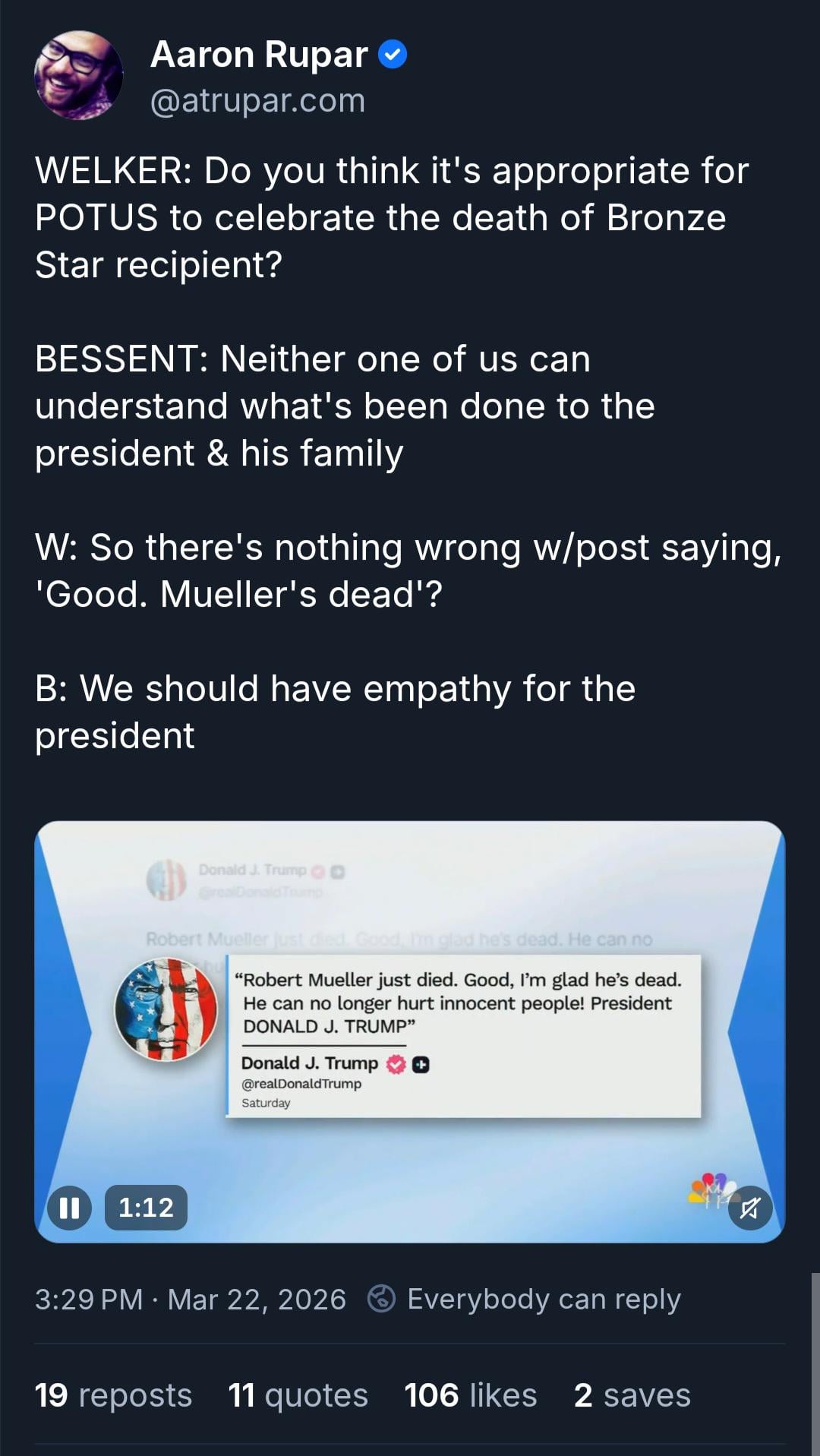Click the vertical scrollbar on the right edge
This screenshot has width=820, height=1456.
(x=815, y=1360)
